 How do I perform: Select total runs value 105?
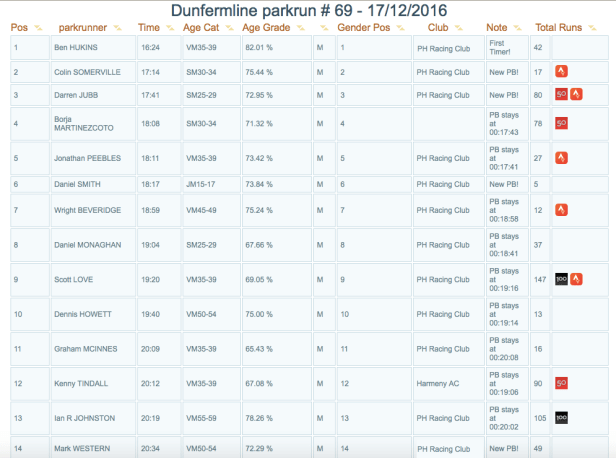tap(540, 418)
